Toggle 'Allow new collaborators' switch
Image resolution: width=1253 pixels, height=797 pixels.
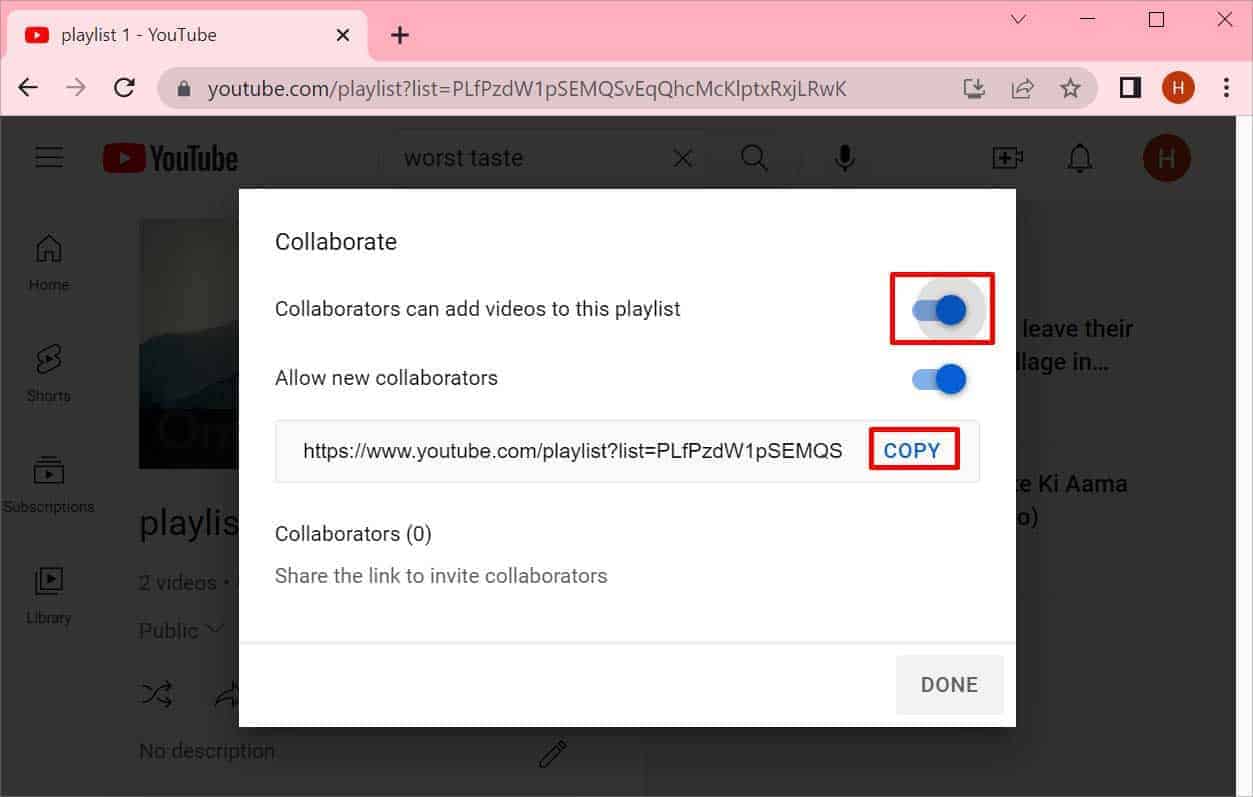pos(940,379)
